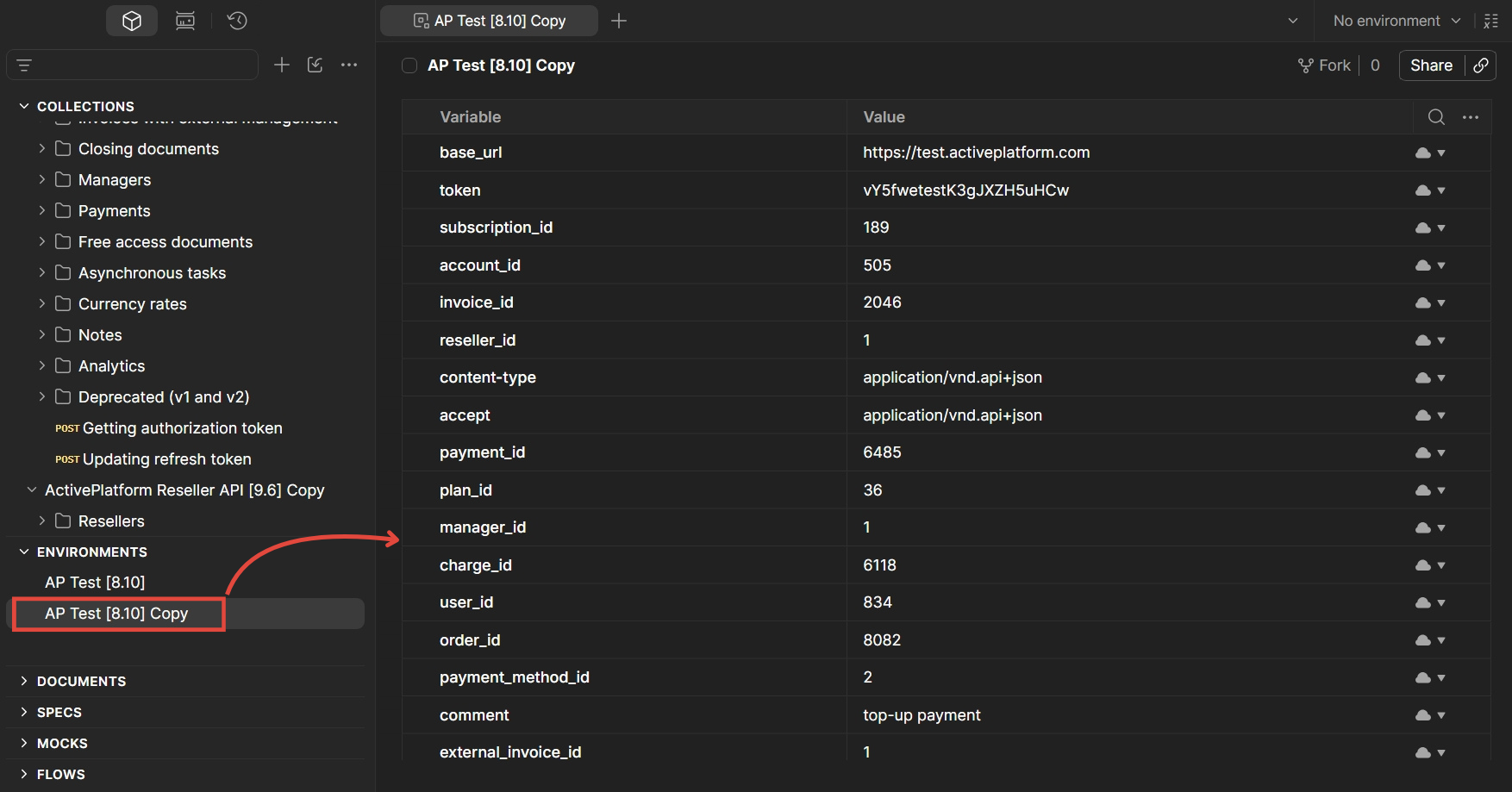Open the Collections sidebar view icon
The width and height of the screenshot is (1512, 792).
132,21
